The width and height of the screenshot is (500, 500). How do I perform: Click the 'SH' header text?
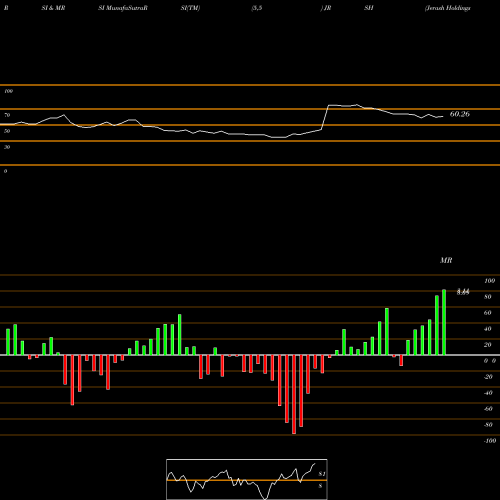pyautogui.click(x=369, y=8)
